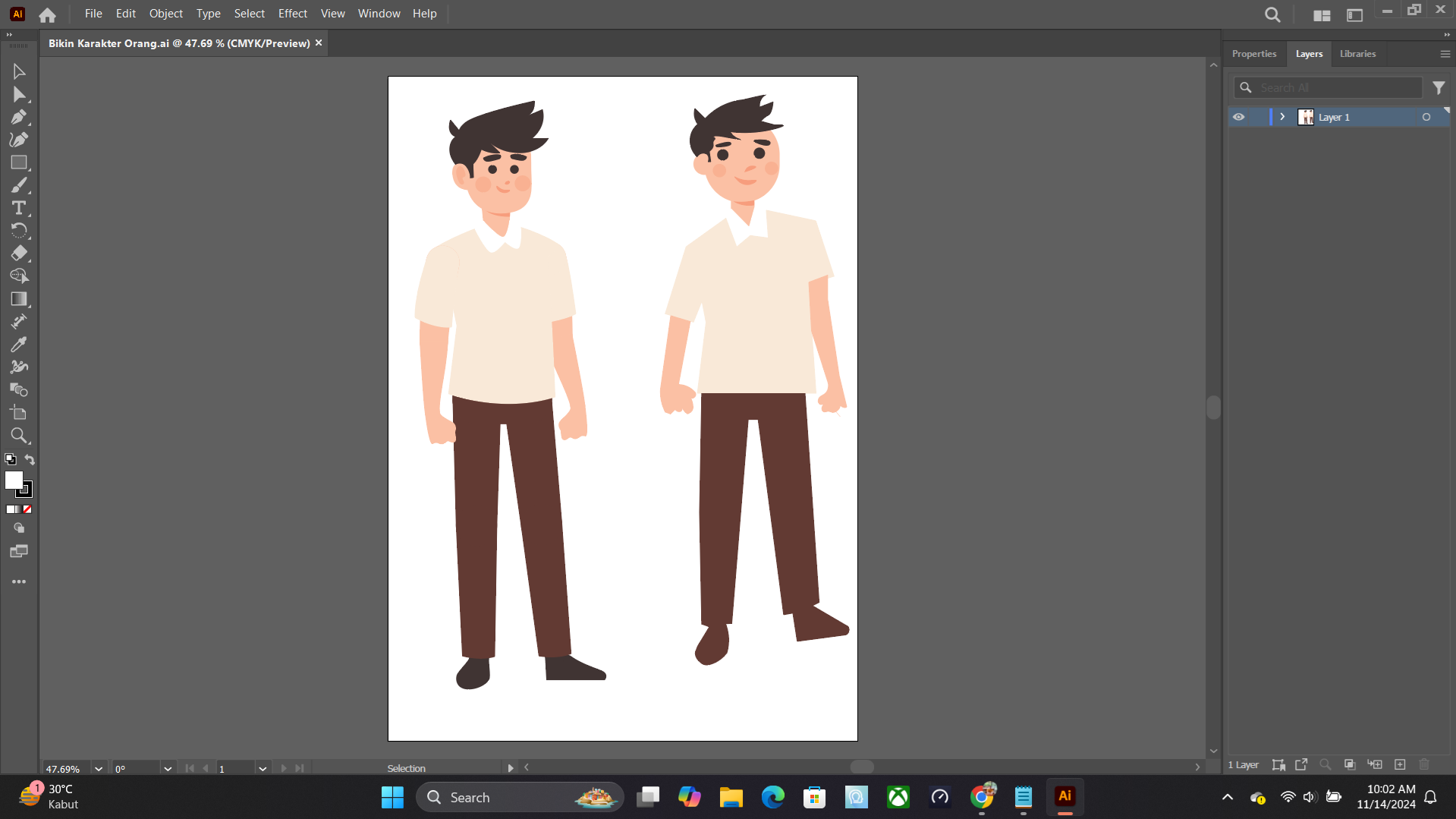
Task: Click Make/Release Clipping Mask icon
Action: (x=1350, y=765)
